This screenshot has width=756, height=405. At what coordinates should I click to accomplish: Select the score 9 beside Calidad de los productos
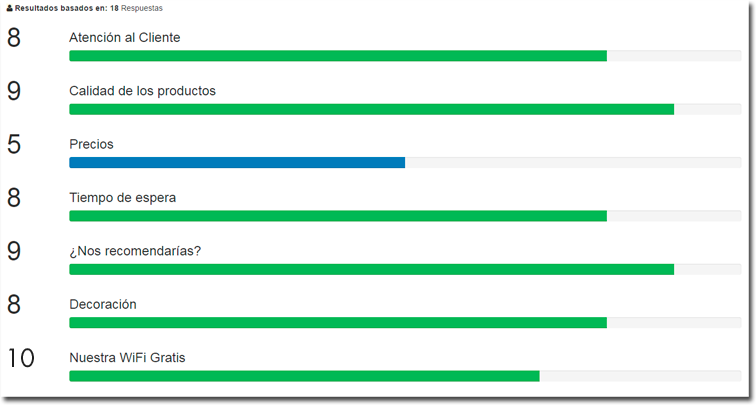tap(14, 91)
